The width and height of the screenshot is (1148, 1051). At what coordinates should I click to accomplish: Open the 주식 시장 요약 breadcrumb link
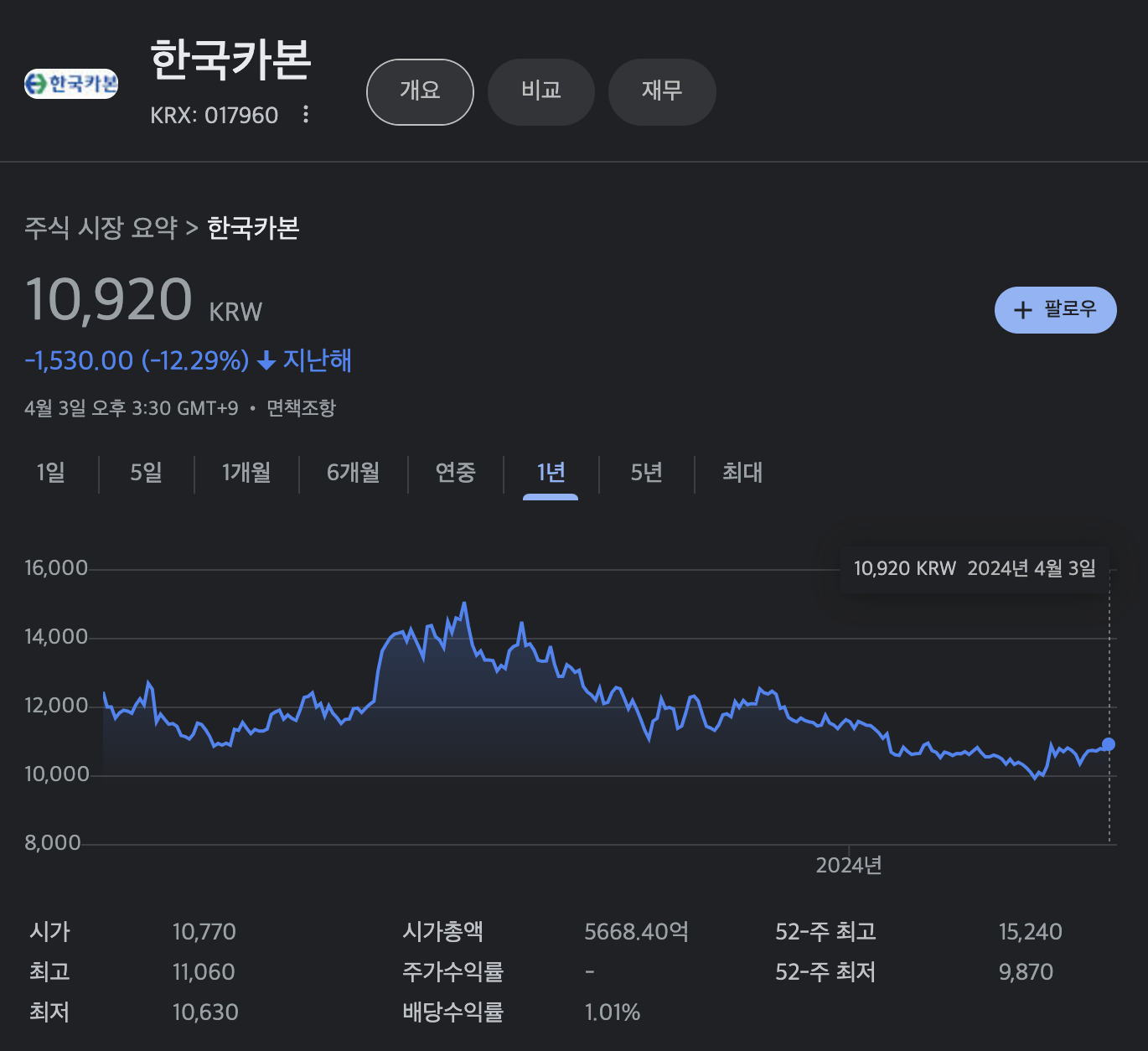point(101,228)
